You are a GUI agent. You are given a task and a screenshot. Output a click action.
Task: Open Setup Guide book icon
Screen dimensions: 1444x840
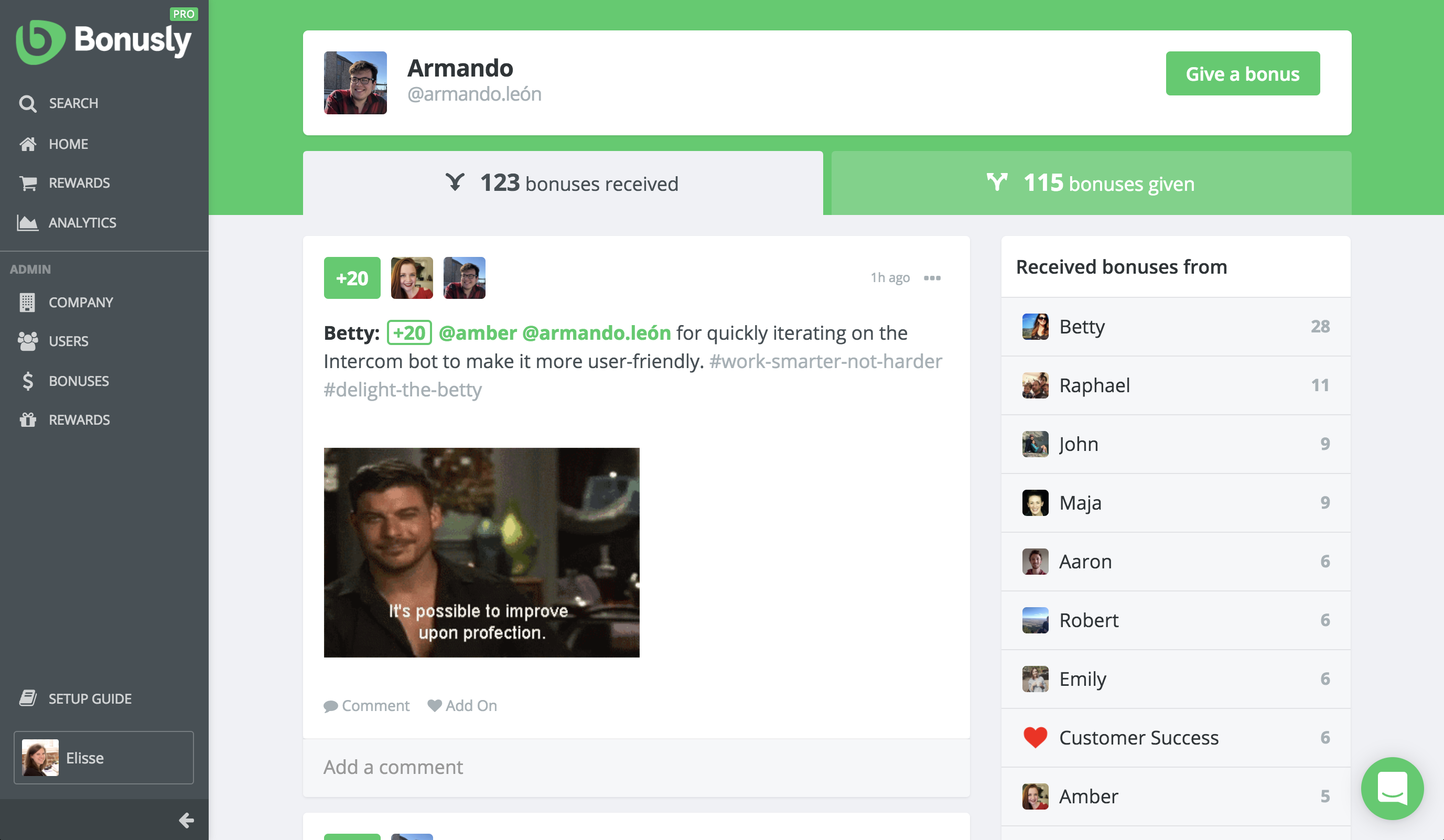tap(27, 698)
